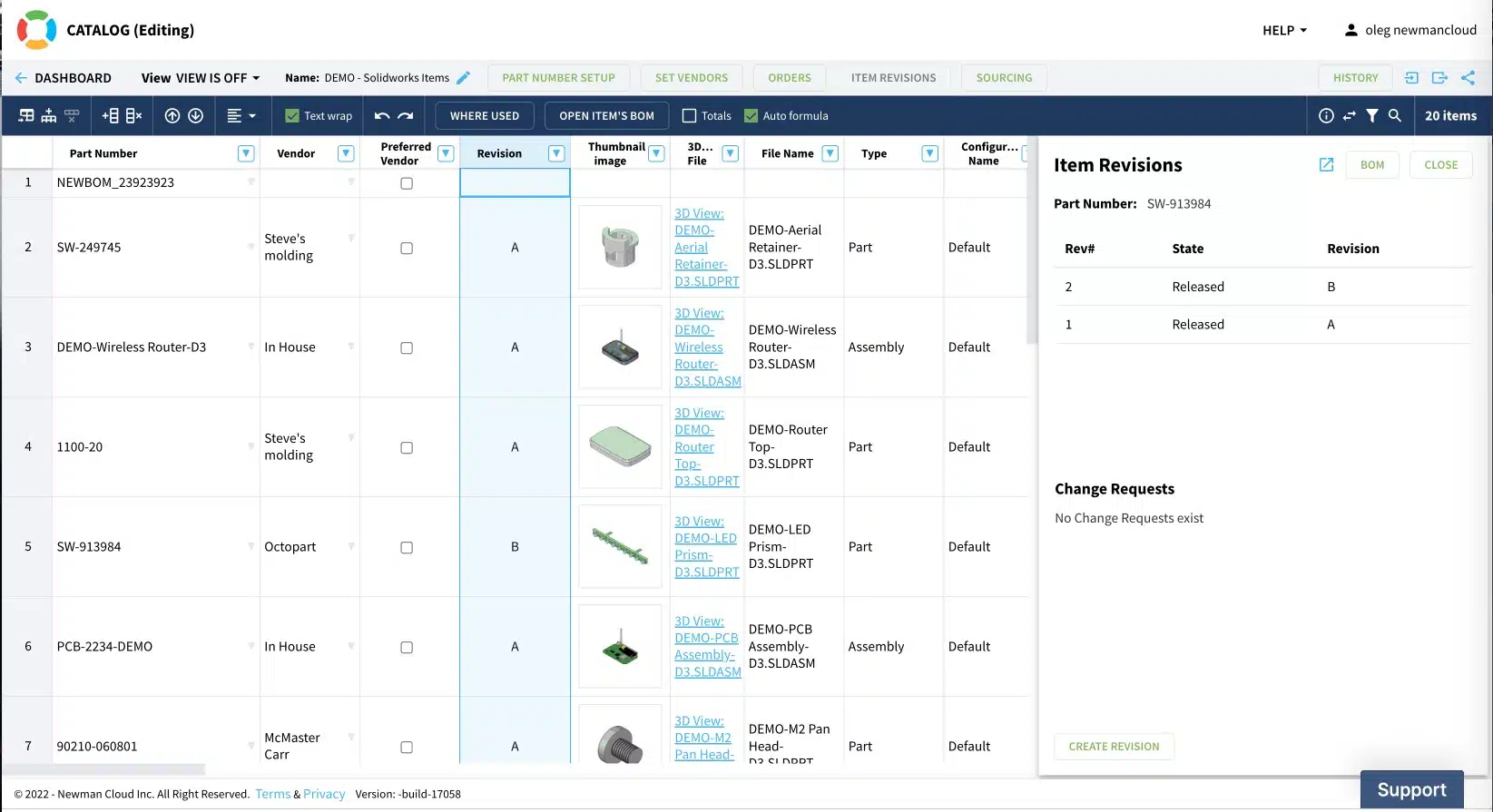Select revision 2 Released B row
This screenshot has height=812, width=1493.
point(1262,287)
